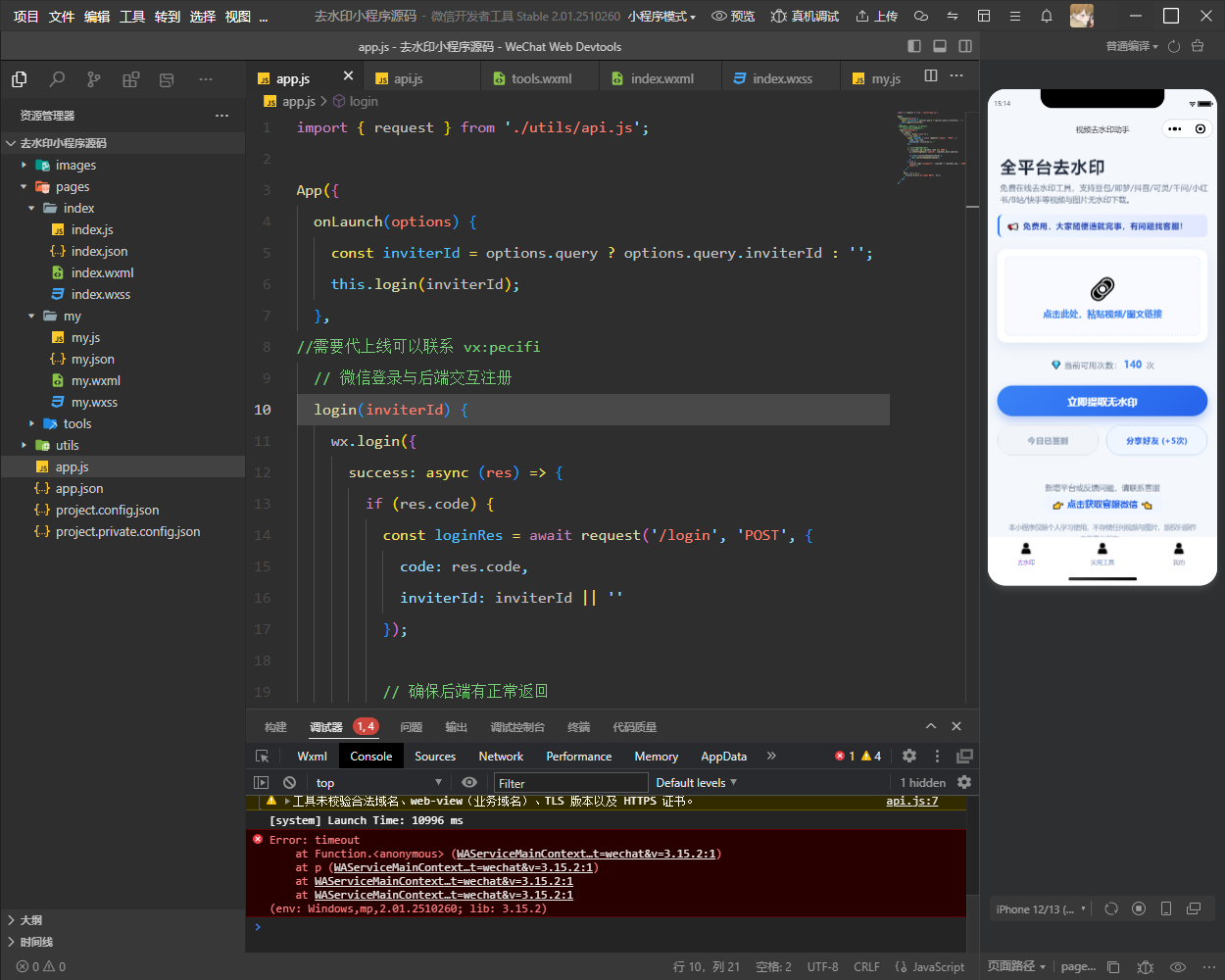Click 点击获取客服微信 link in simulator
Screen dimensions: 1225x980
click(1102, 505)
